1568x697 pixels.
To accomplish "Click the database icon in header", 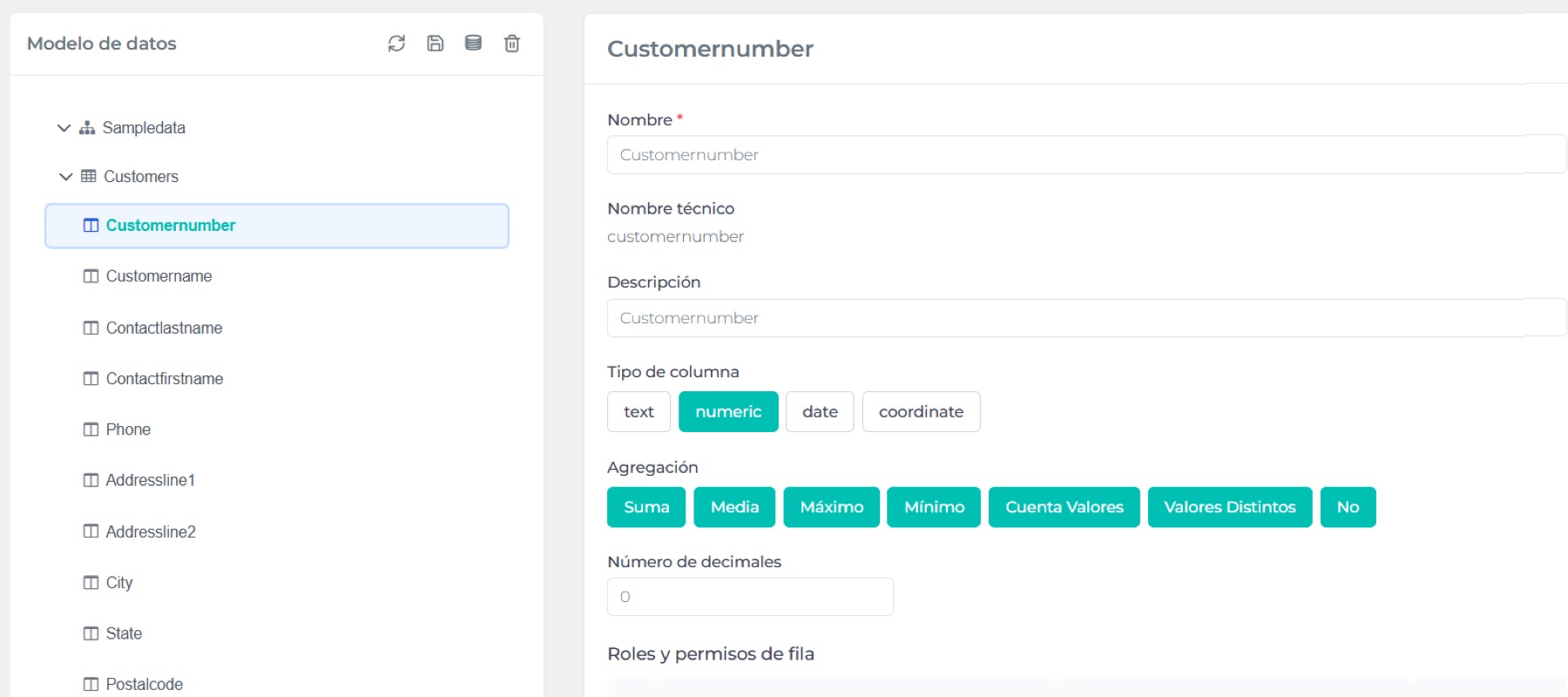I will [473, 44].
